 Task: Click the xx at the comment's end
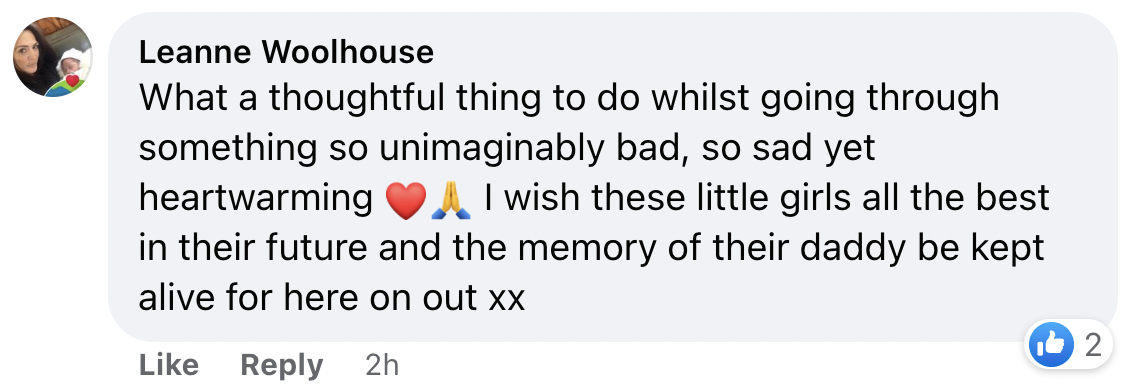click(506, 299)
